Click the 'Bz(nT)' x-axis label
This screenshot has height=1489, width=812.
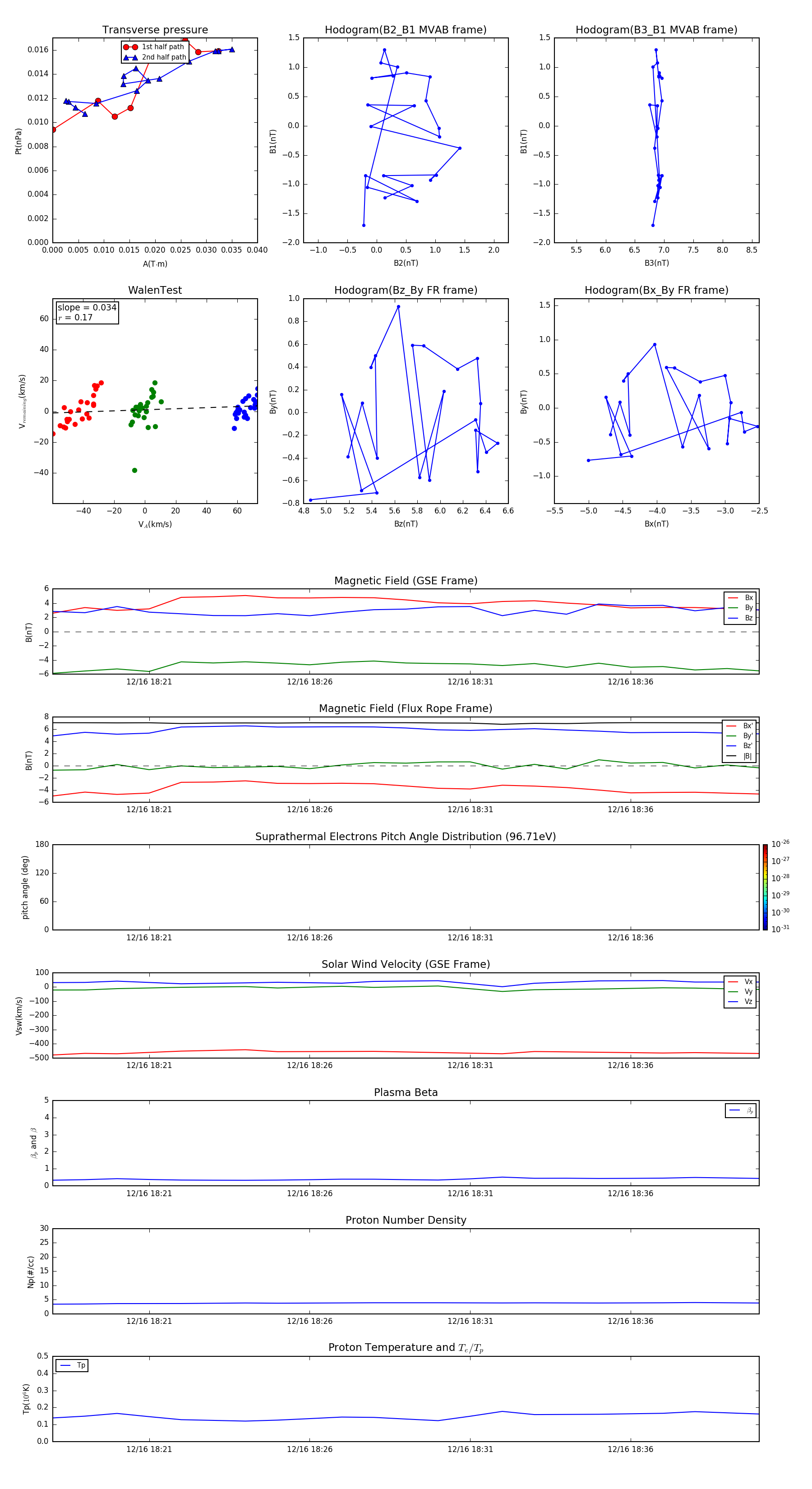pos(406,524)
